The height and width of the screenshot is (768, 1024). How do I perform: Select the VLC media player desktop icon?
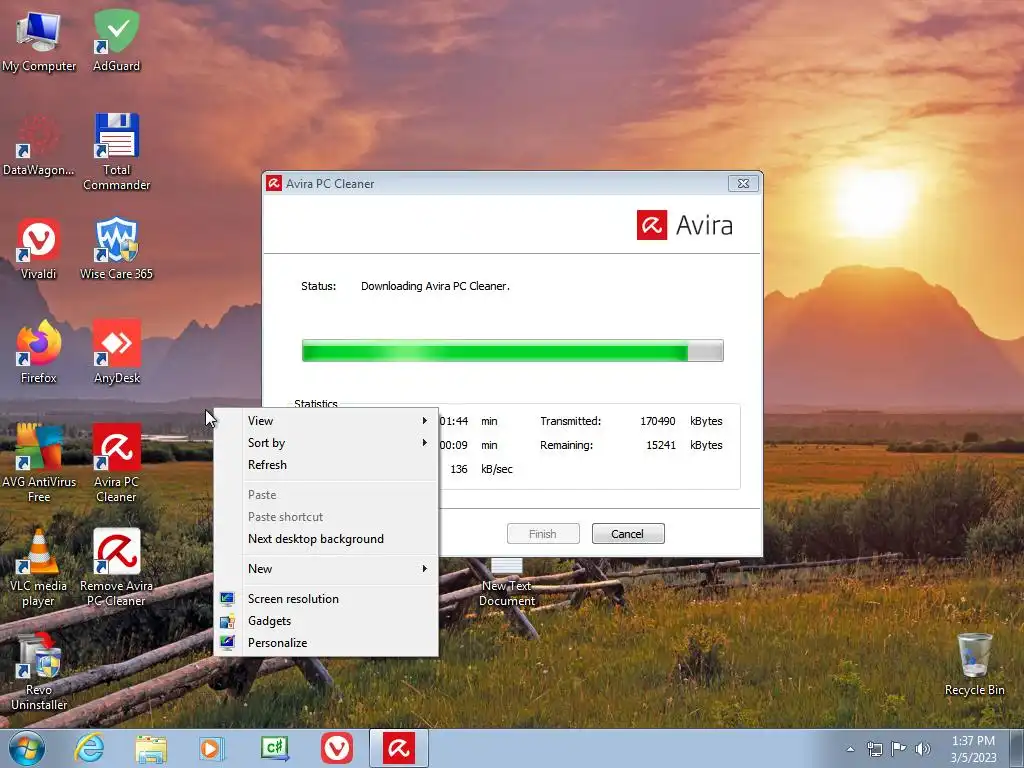(39, 567)
